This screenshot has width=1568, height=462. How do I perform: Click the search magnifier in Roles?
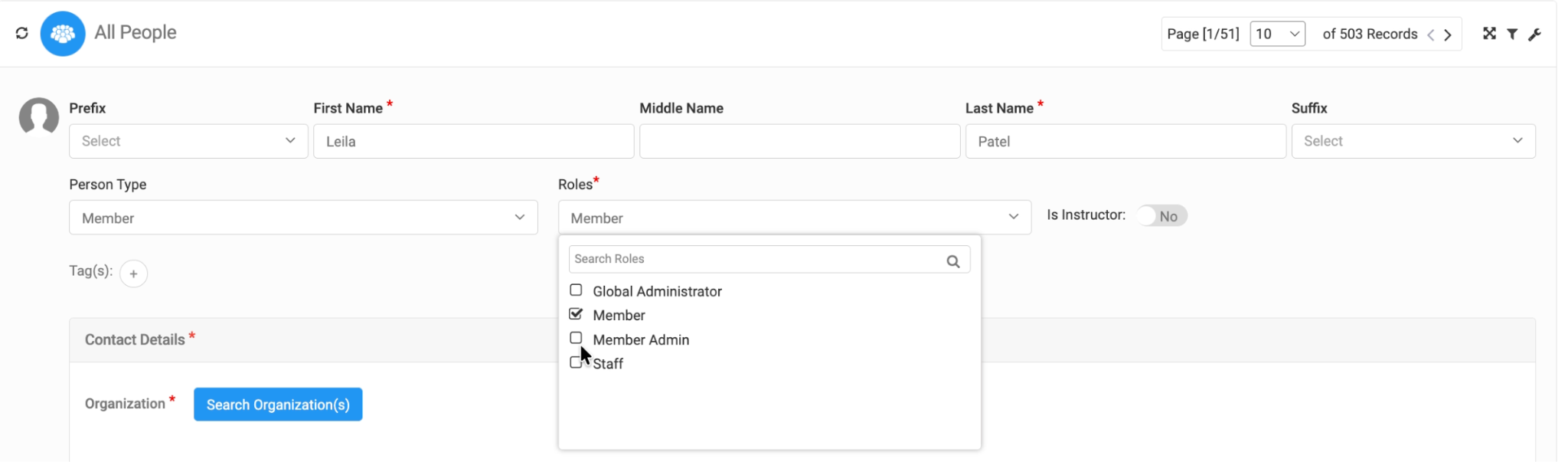point(952,261)
